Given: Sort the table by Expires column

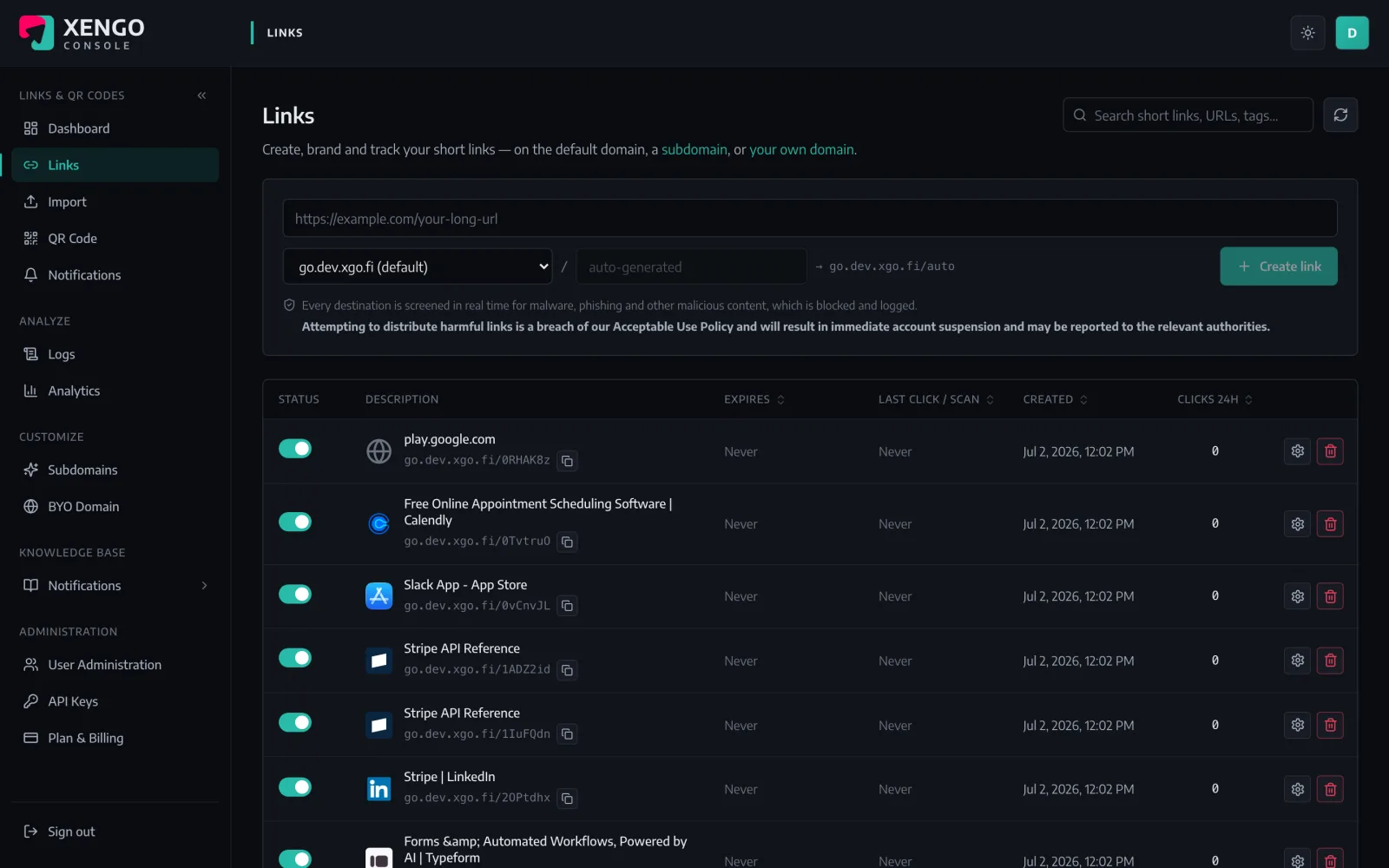Looking at the screenshot, I should point(754,399).
